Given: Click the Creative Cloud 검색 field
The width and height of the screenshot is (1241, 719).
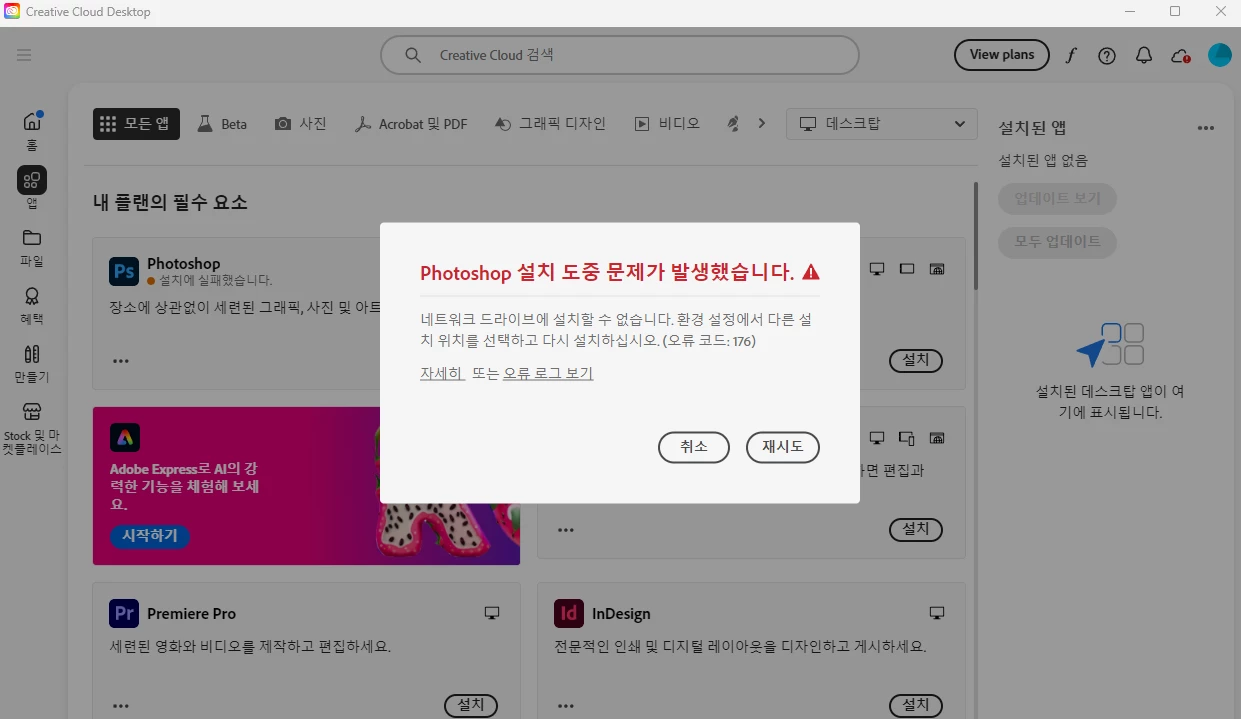Looking at the screenshot, I should click(620, 55).
